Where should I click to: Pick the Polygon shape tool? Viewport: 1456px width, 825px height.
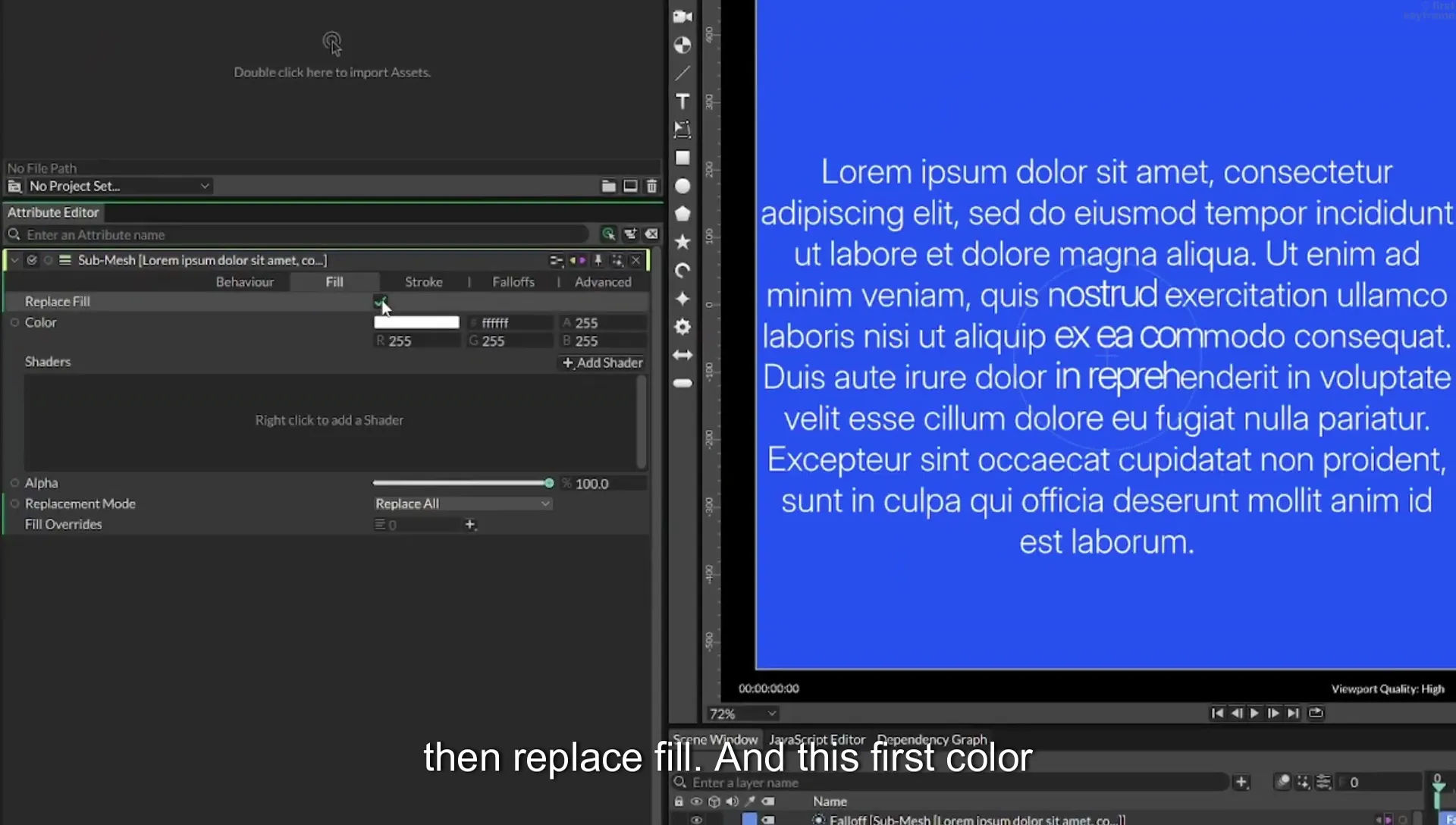click(682, 214)
